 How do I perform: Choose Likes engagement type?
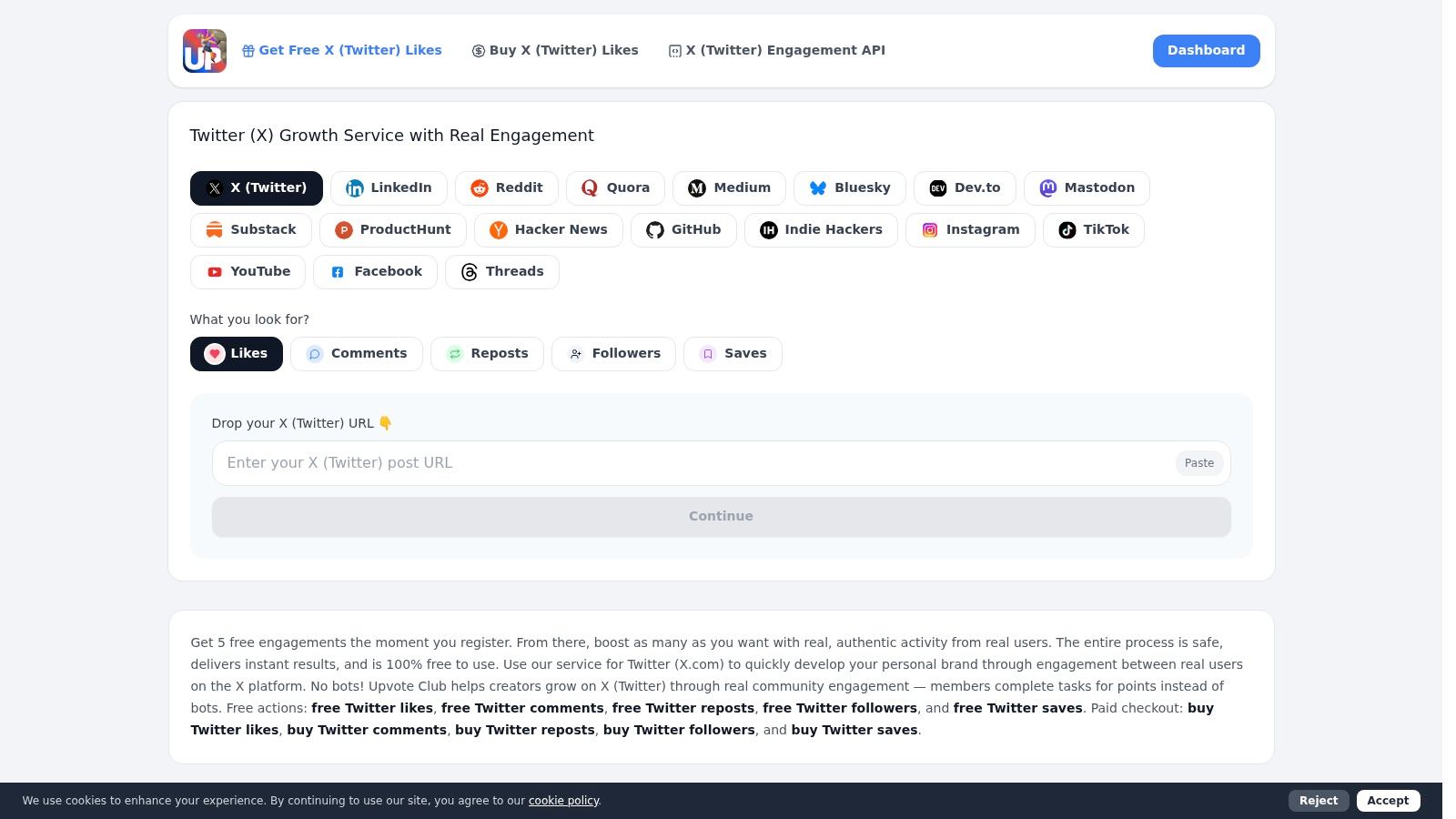pos(237,354)
